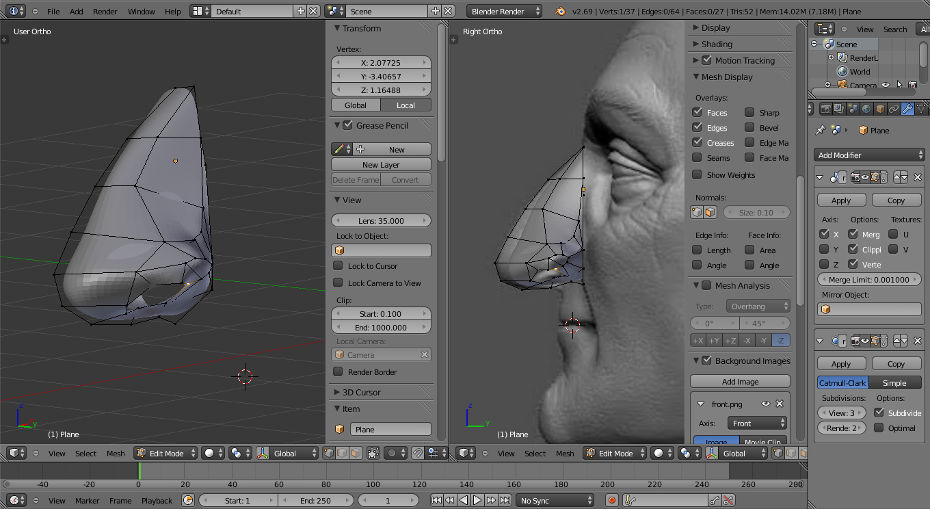Select the Modifiers wrench tab icon
The height and width of the screenshot is (509, 930).
pyautogui.click(x=907, y=109)
